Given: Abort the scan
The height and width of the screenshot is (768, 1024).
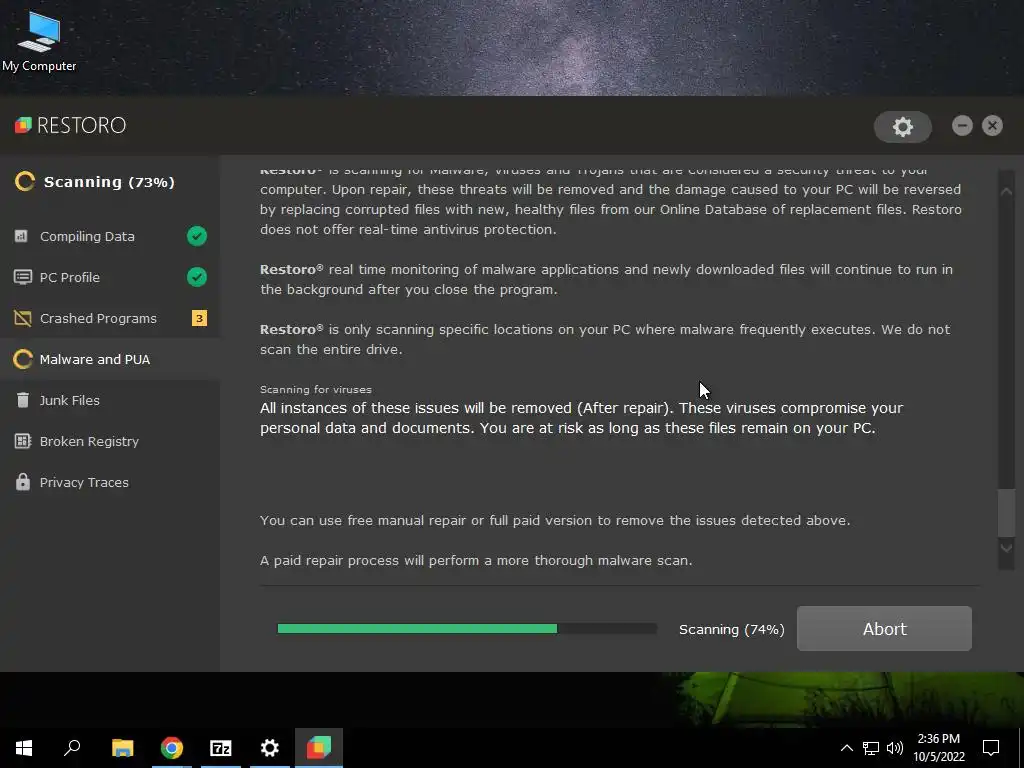Looking at the screenshot, I should tap(884, 628).
